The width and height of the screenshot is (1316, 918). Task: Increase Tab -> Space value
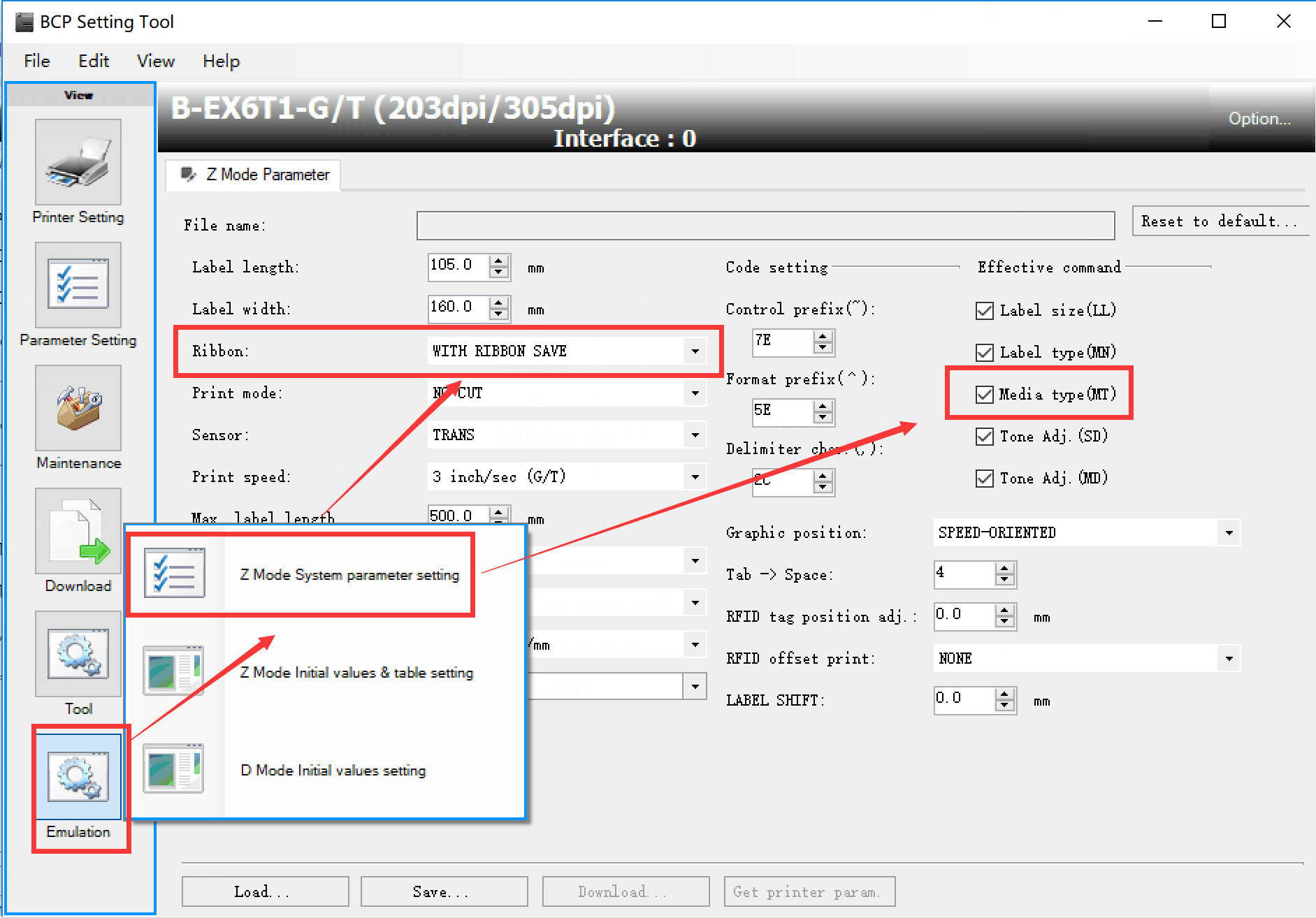(1005, 568)
